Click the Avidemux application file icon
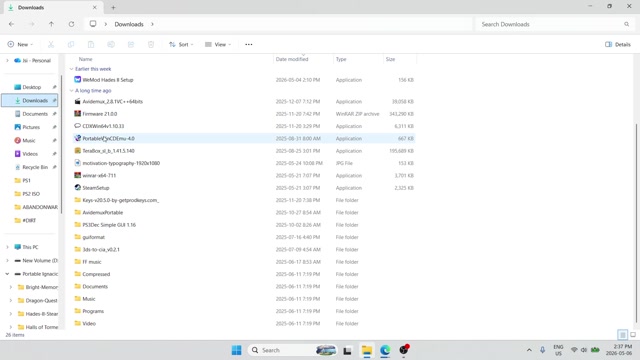640x360 pixels. (x=78, y=101)
